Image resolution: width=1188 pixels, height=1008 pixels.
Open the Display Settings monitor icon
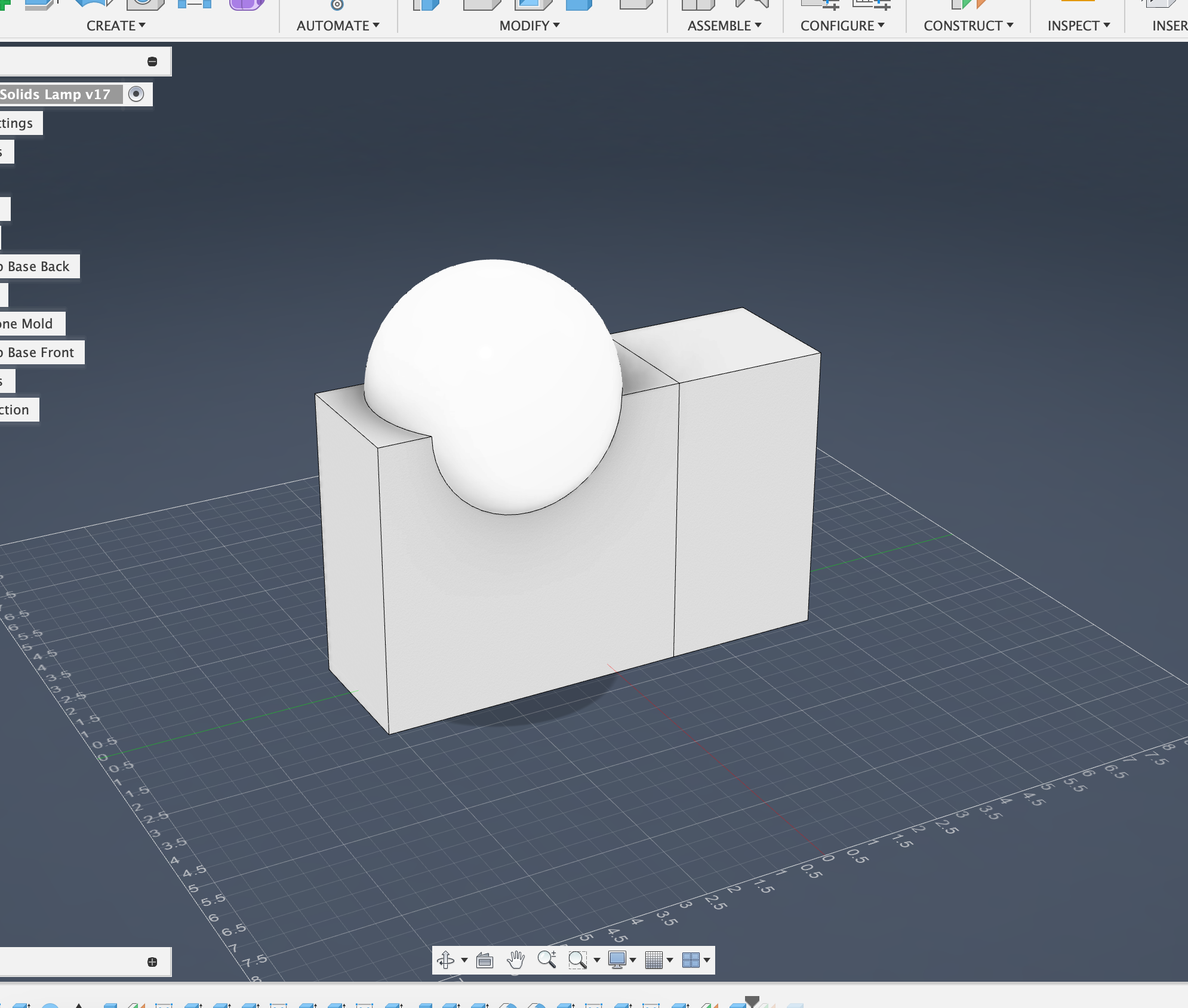point(617,960)
